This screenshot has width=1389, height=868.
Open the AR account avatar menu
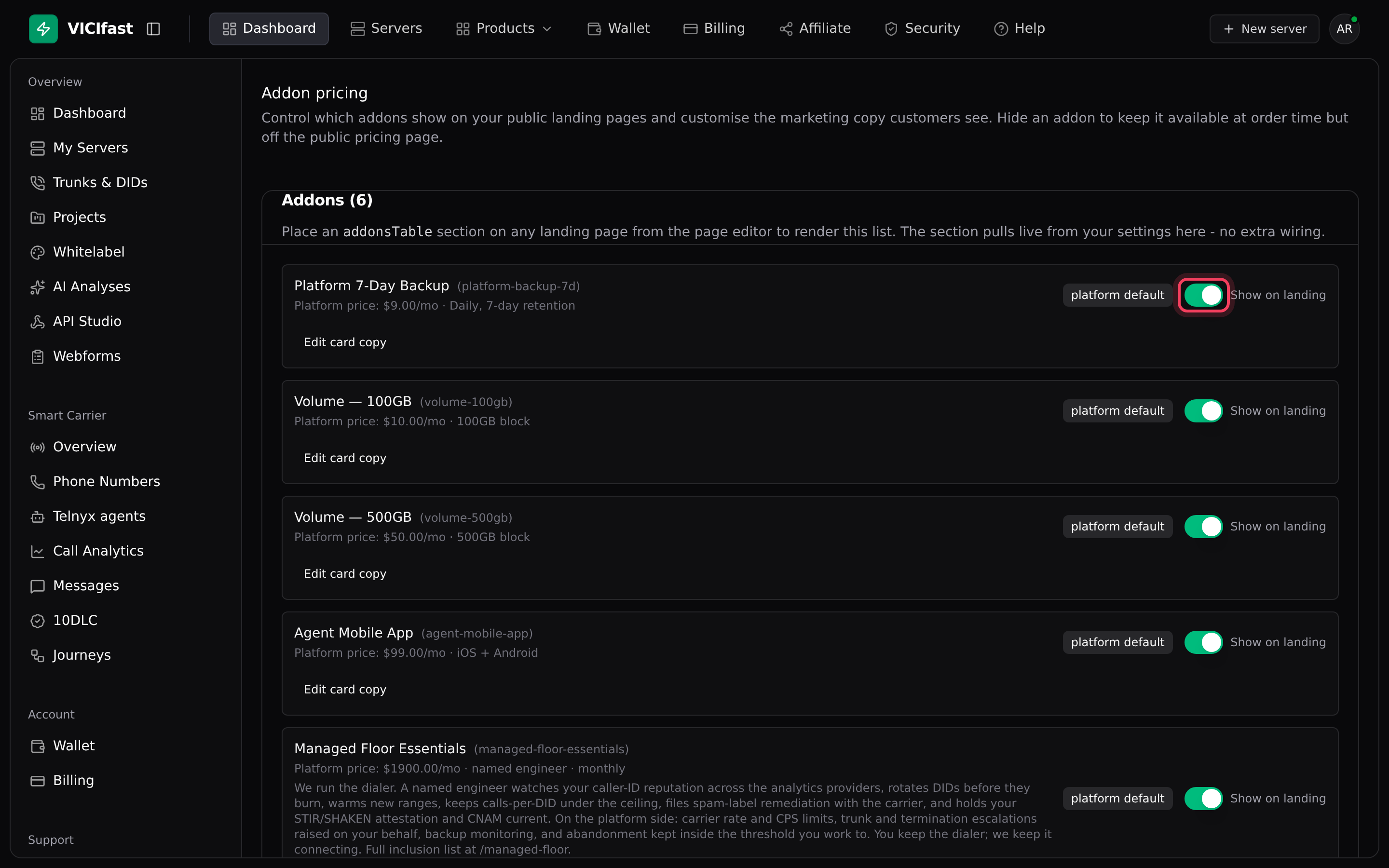[1344, 29]
